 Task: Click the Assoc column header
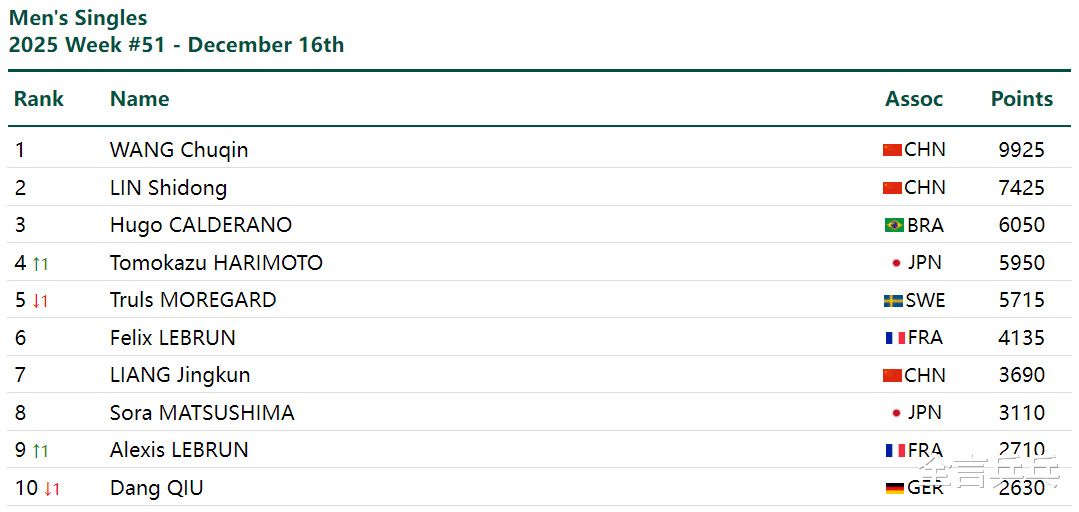click(x=914, y=99)
